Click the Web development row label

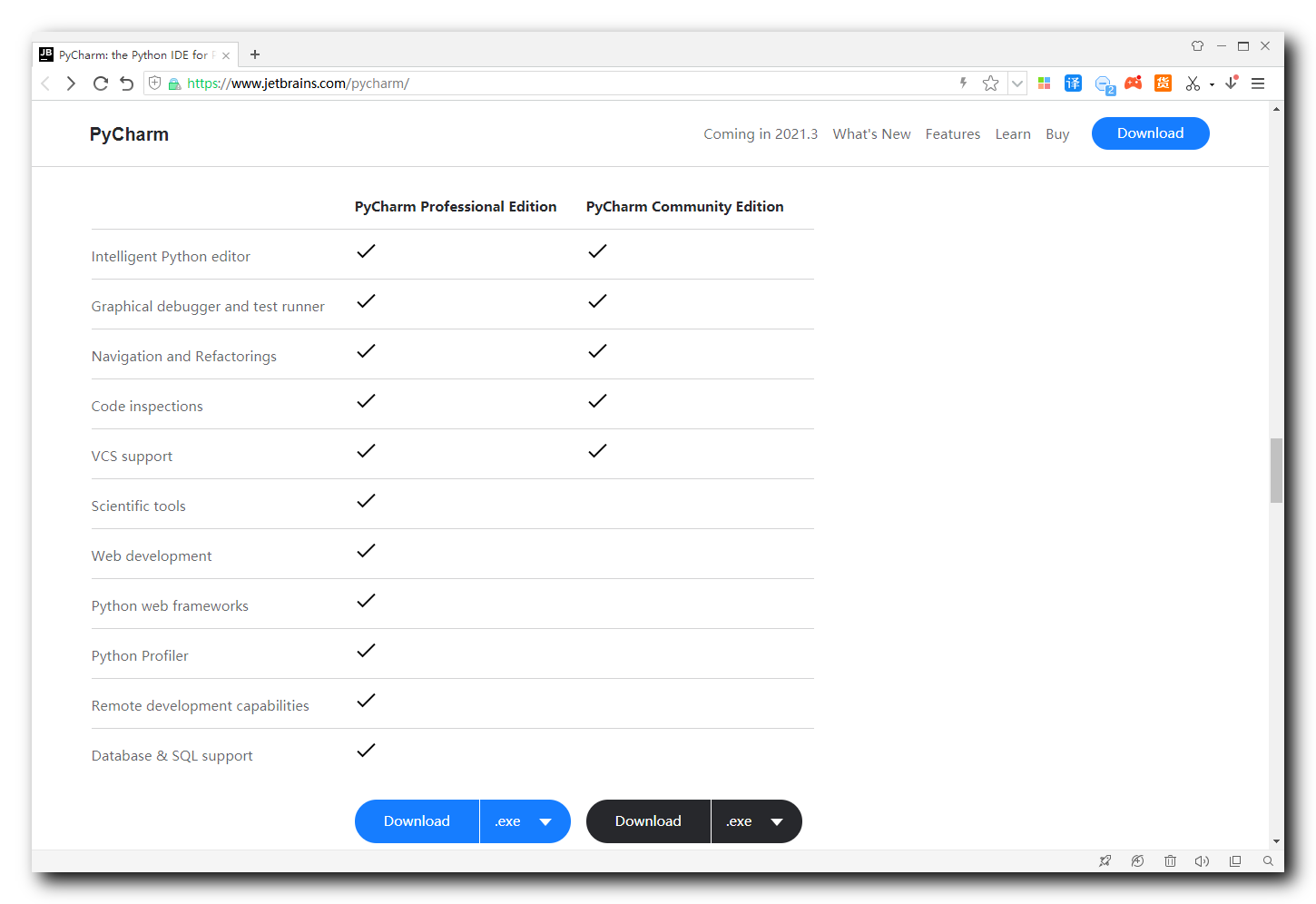152,556
